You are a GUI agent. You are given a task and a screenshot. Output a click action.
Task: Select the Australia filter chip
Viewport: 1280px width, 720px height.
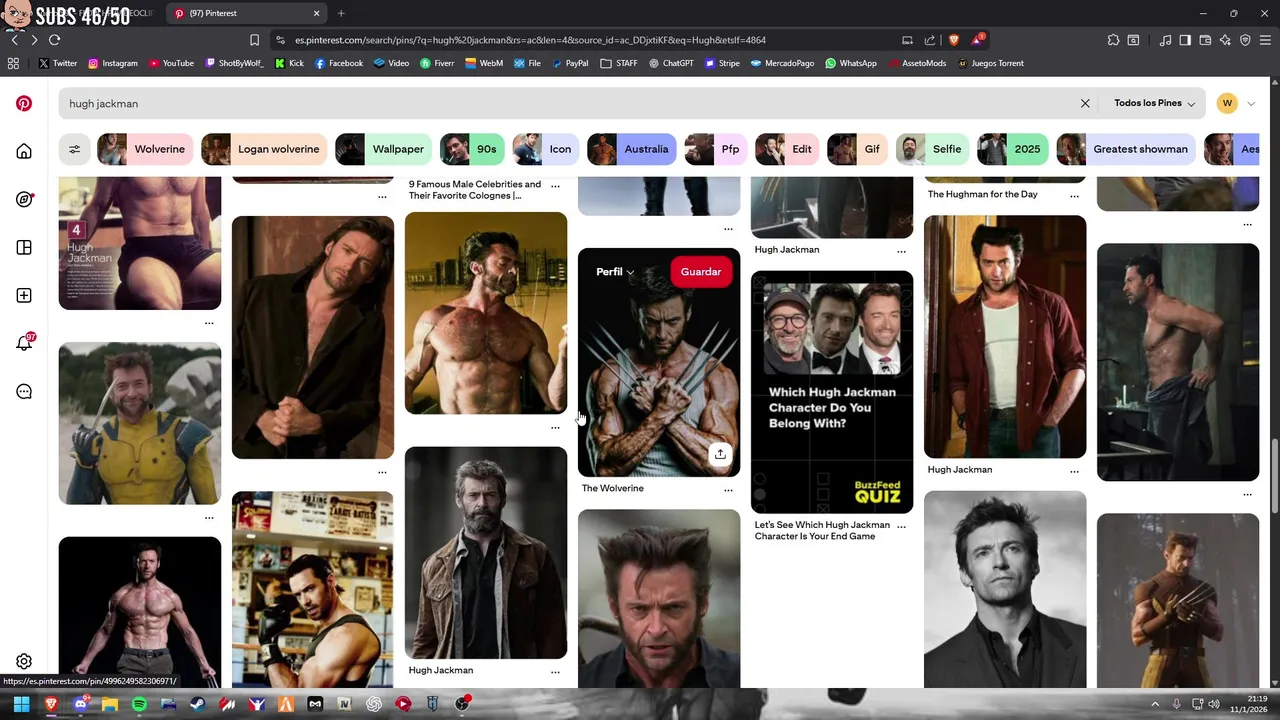pyautogui.click(x=632, y=149)
